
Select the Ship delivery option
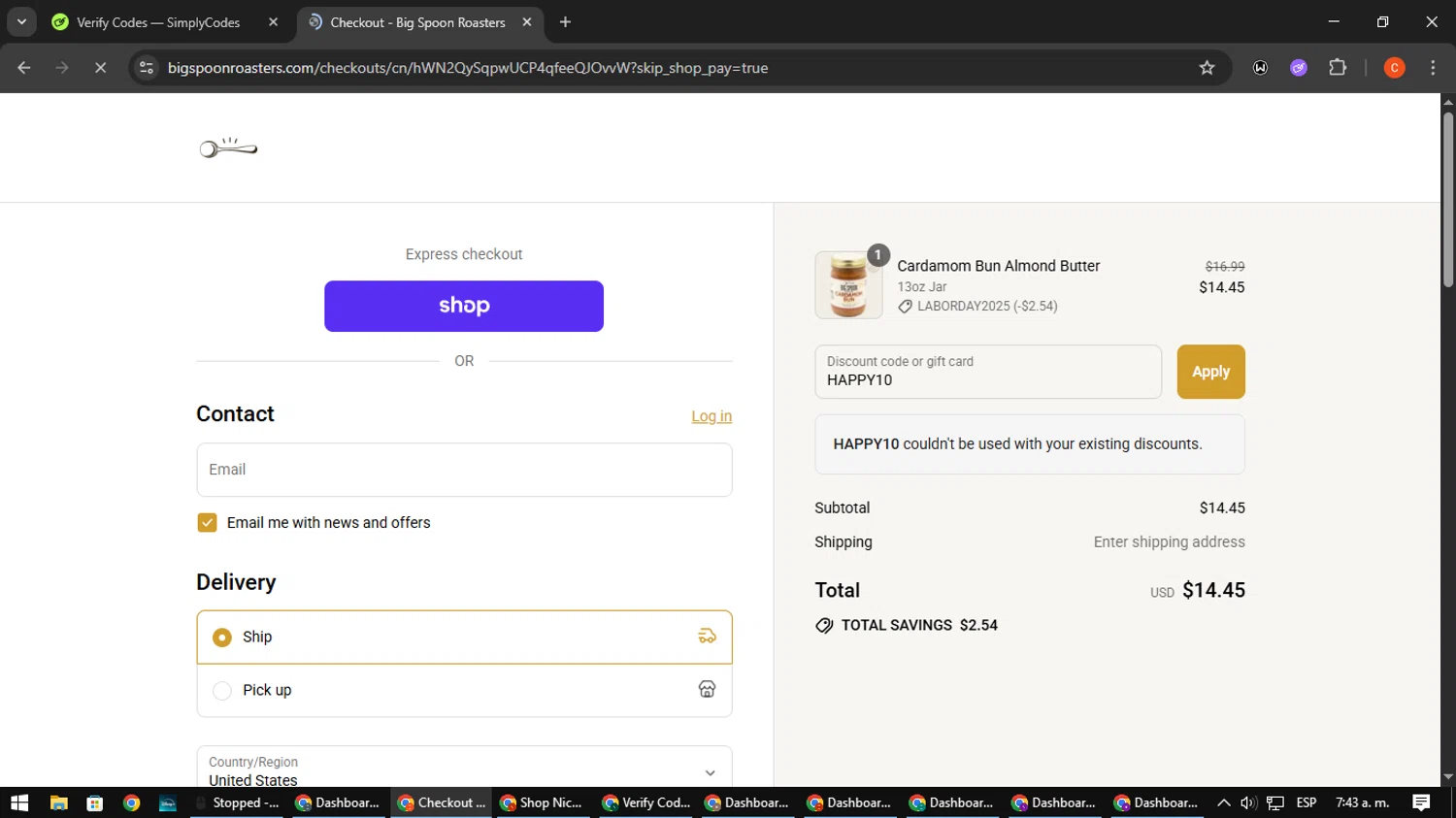pyautogui.click(x=464, y=638)
